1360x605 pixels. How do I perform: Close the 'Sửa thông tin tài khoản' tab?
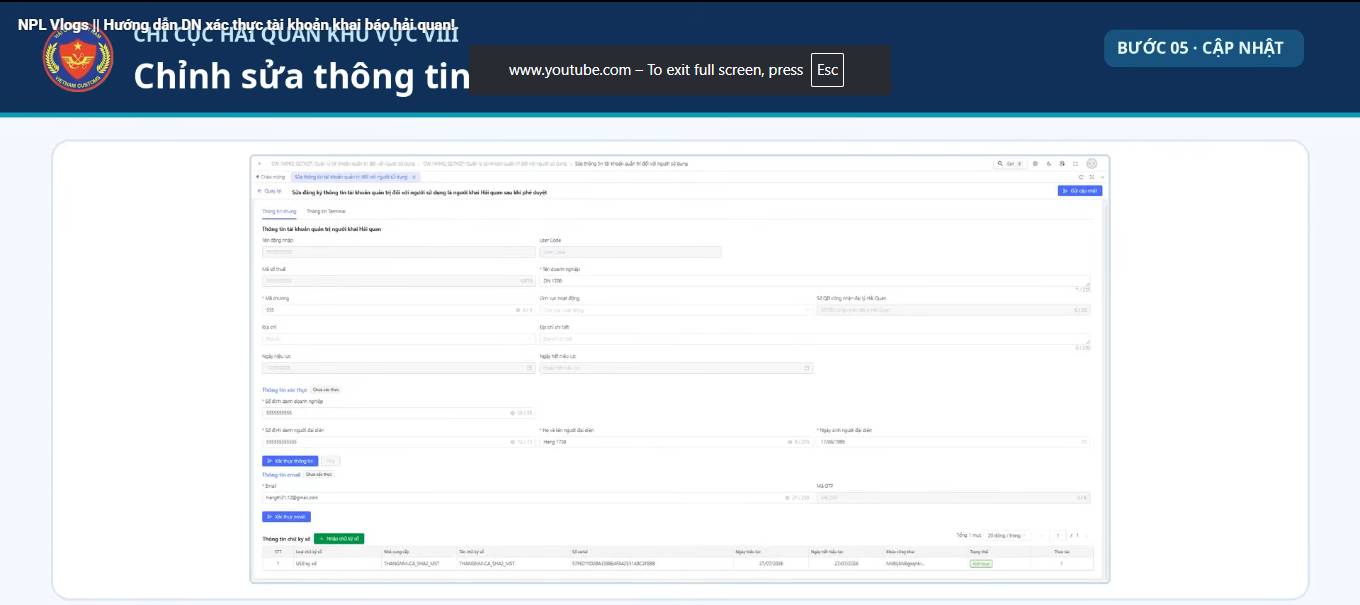(x=414, y=177)
